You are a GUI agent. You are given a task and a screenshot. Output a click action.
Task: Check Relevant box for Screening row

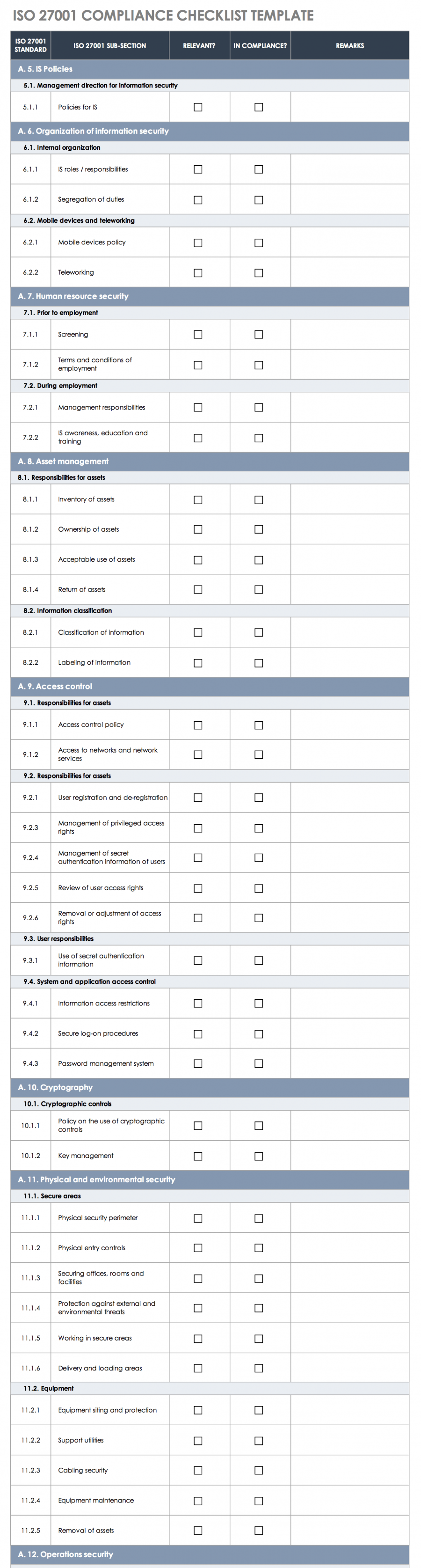coord(198,335)
